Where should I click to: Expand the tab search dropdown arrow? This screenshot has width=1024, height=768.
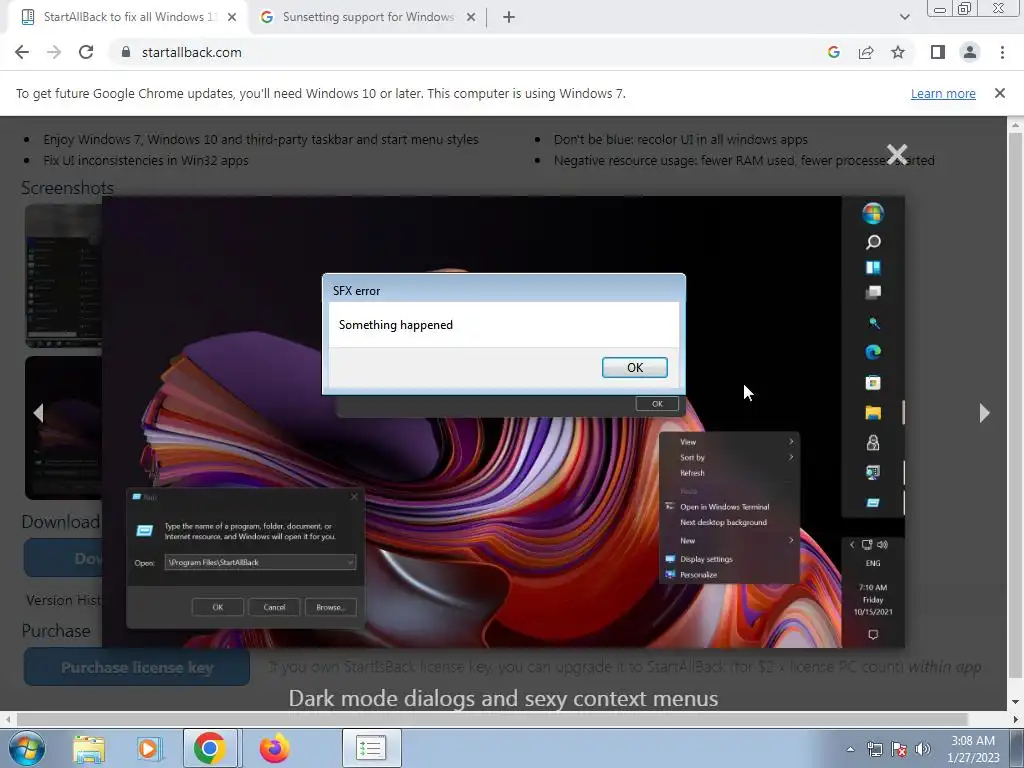904,17
